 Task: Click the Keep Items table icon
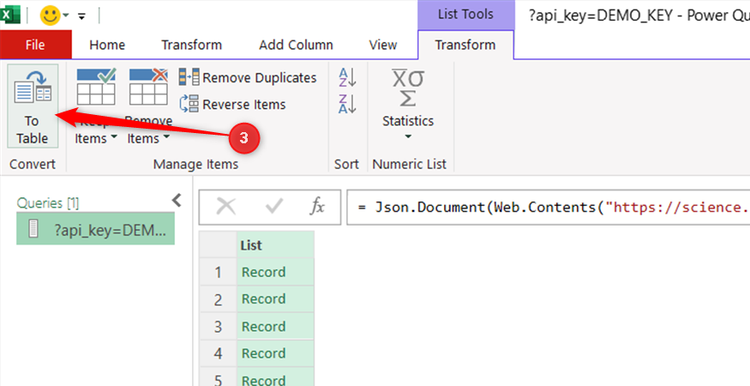pos(96,86)
